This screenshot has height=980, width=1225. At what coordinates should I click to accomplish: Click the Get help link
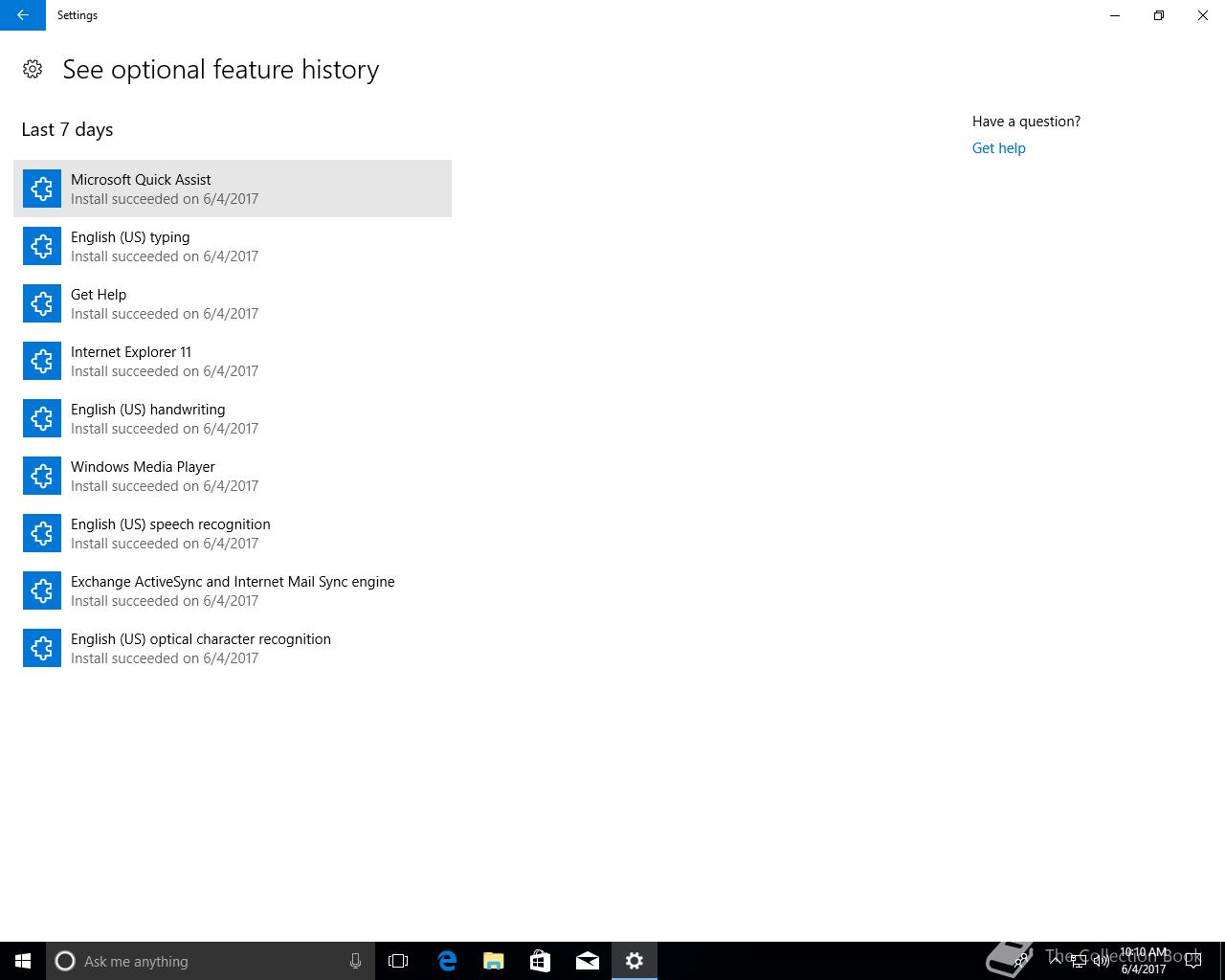coord(998,148)
